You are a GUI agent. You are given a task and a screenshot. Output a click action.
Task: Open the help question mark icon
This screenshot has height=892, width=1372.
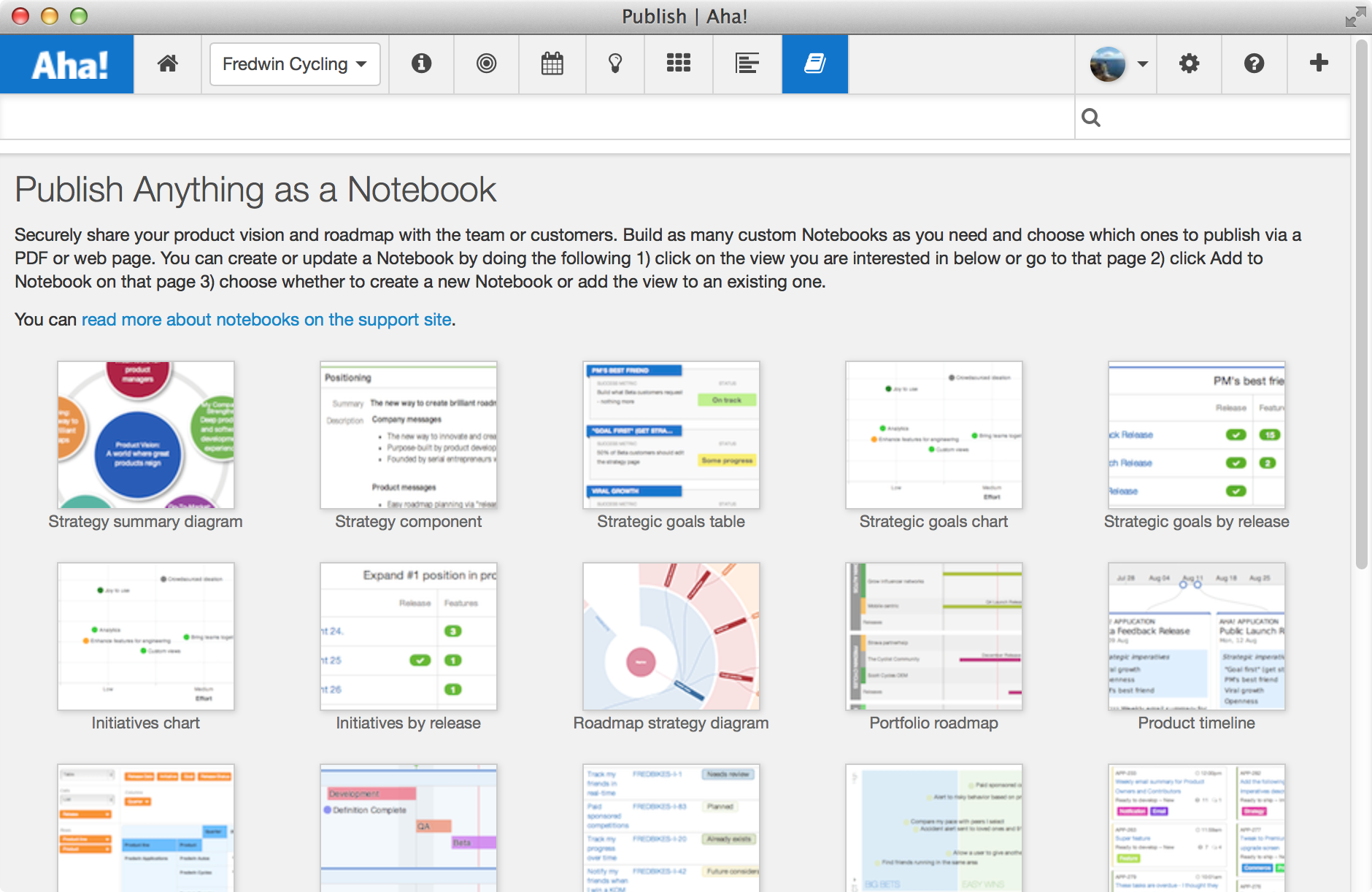tap(1254, 64)
